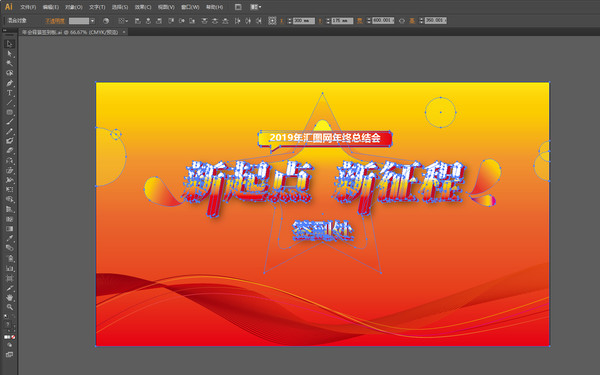The width and height of the screenshot is (600, 375).
Task: Click the reference point locator
Action: 272,21
